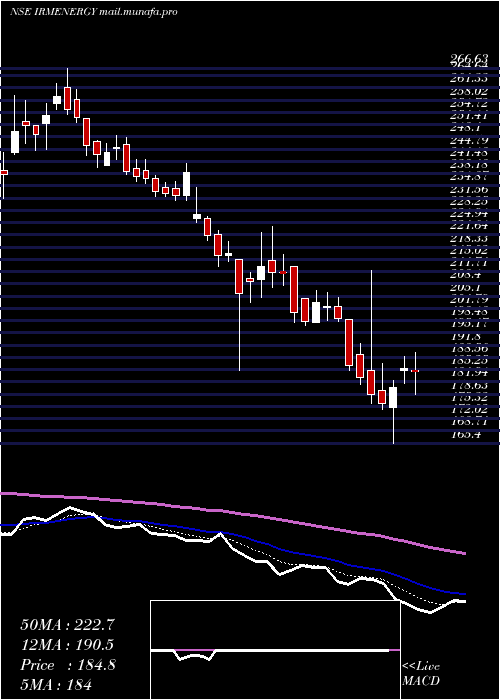Click the 181.94 price axis label
This screenshot has width=500, height=700.
pos(468,373)
